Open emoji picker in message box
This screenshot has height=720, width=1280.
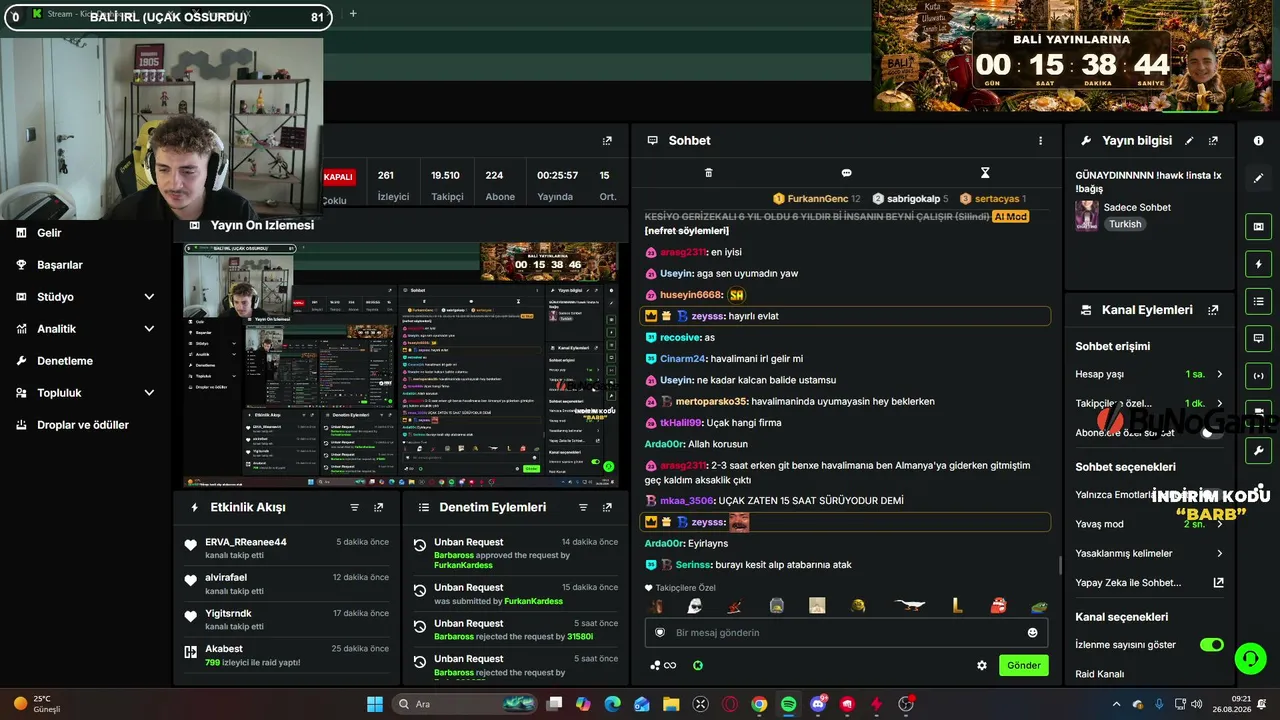(x=1033, y=632)
